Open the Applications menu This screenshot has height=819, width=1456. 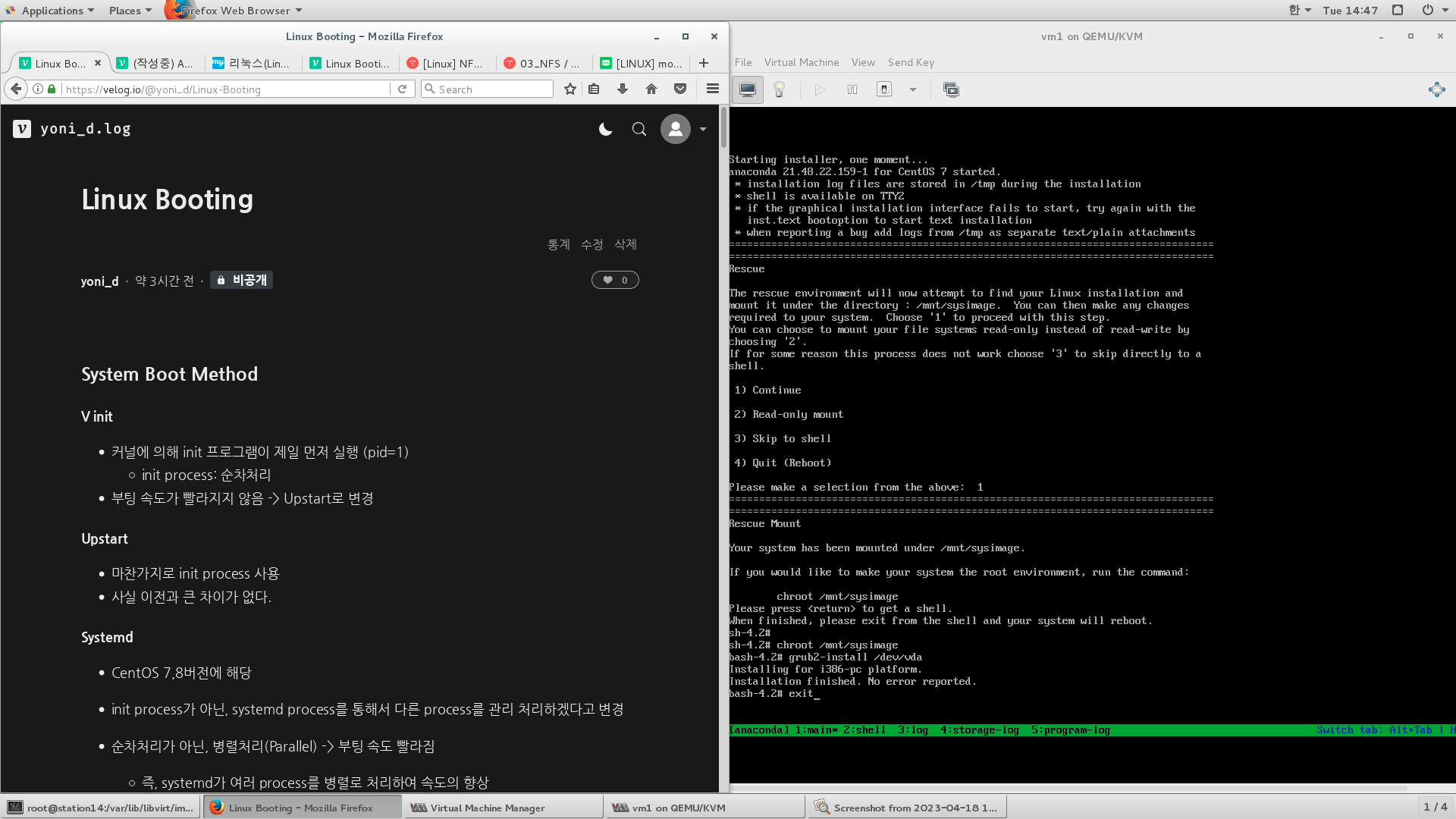[52, 10]
